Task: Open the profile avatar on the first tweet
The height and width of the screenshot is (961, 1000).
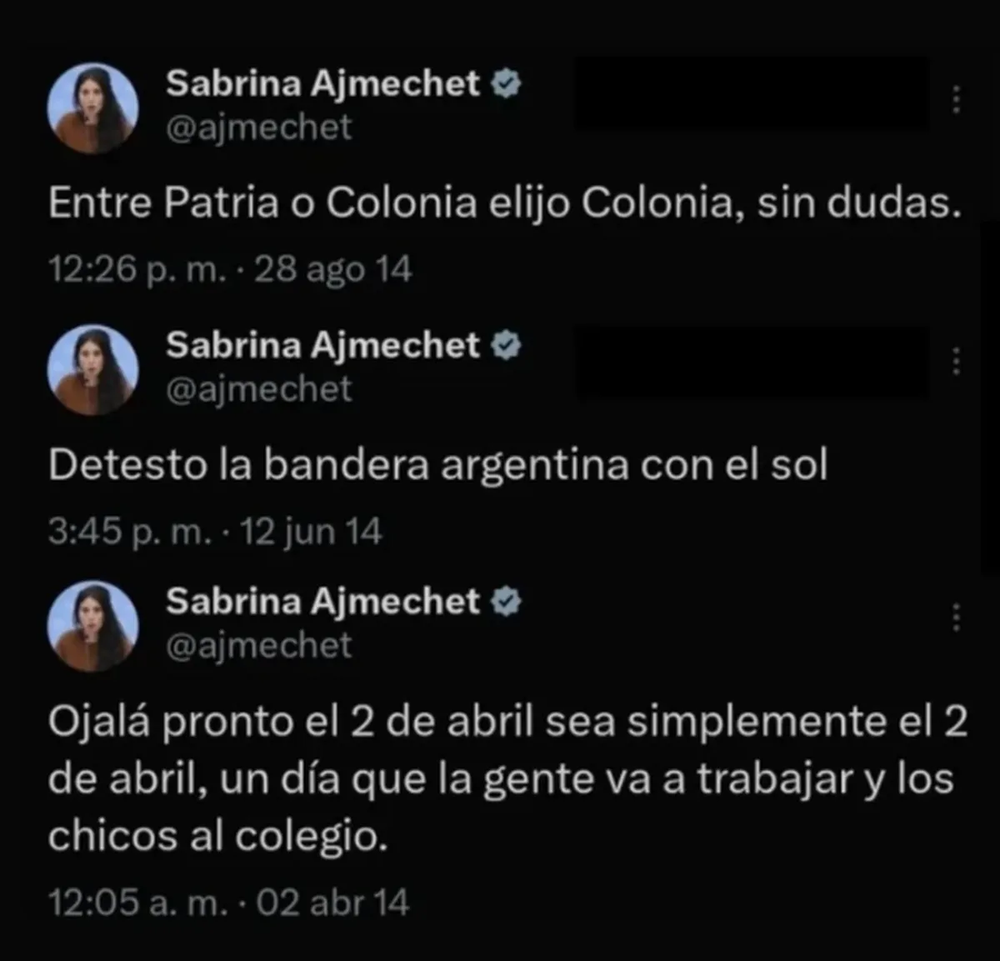Action: (93, 108)
